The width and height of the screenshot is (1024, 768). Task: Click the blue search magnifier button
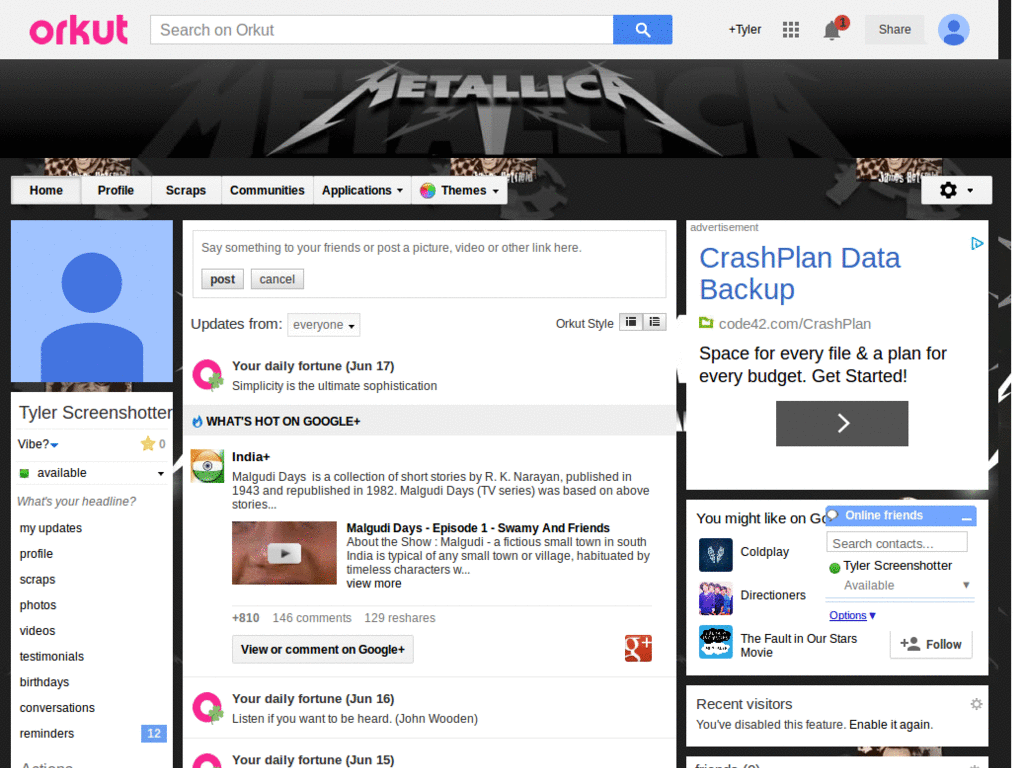click(643, 30)
